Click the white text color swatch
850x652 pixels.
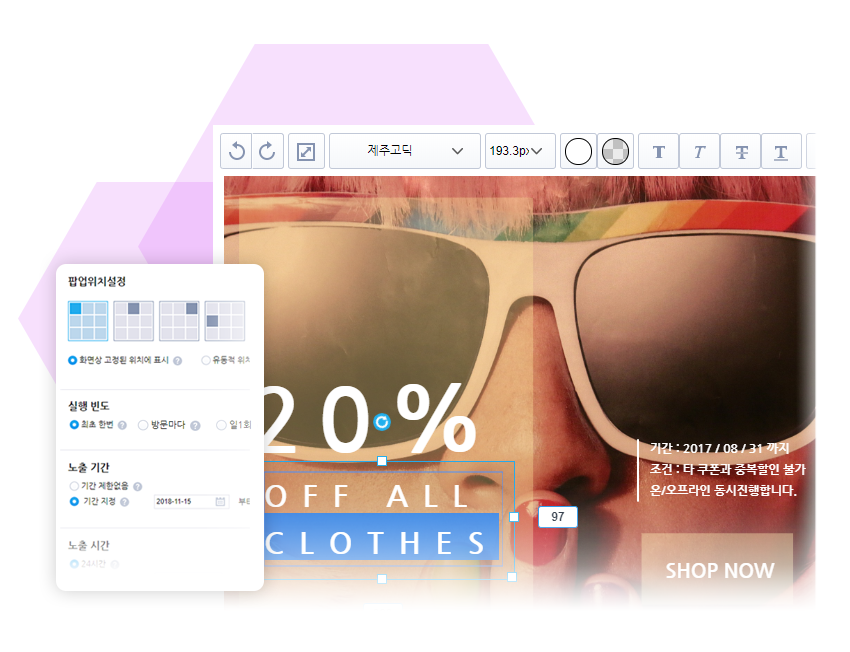(579, 151)
